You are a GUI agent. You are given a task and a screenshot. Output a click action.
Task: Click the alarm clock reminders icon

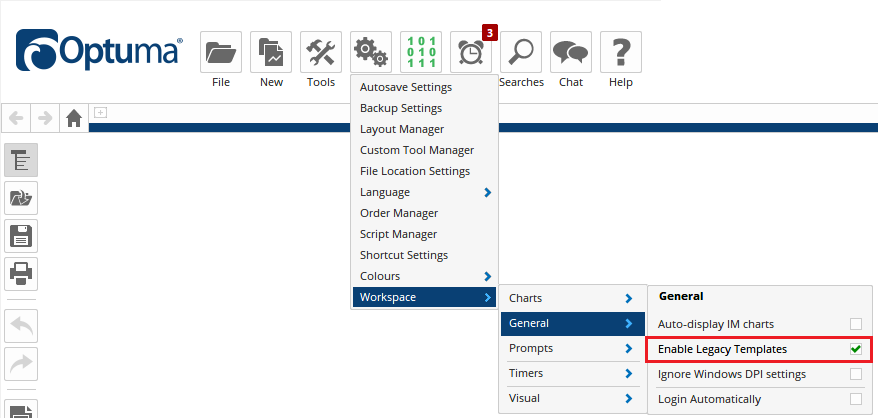471,52
